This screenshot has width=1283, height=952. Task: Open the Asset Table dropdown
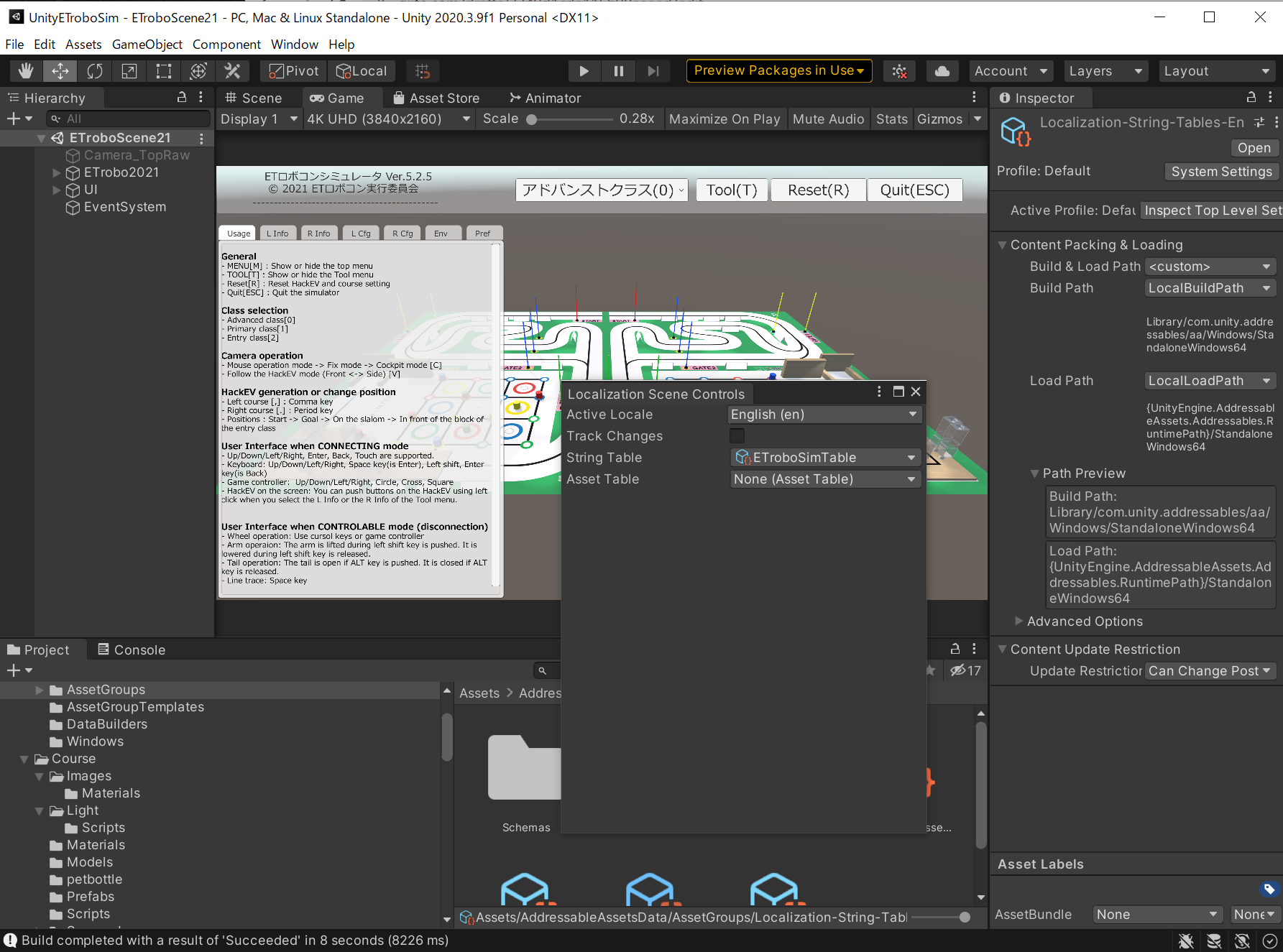(825, 479)
